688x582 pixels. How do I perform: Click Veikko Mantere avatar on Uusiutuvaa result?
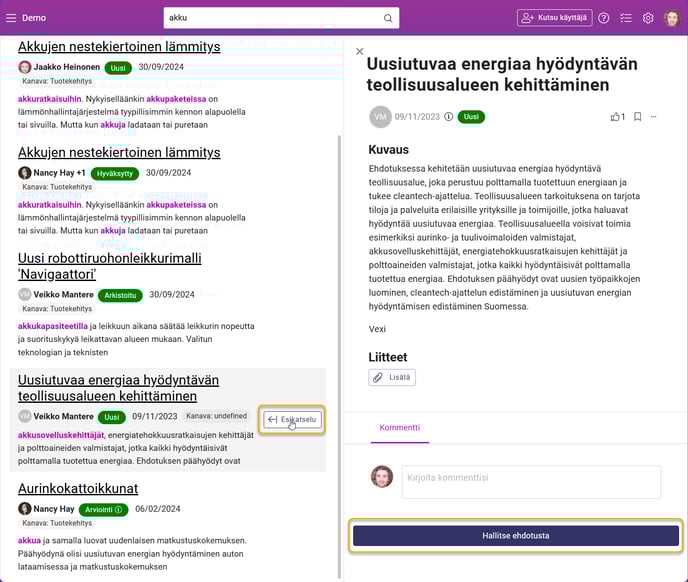tap(25, 416)
